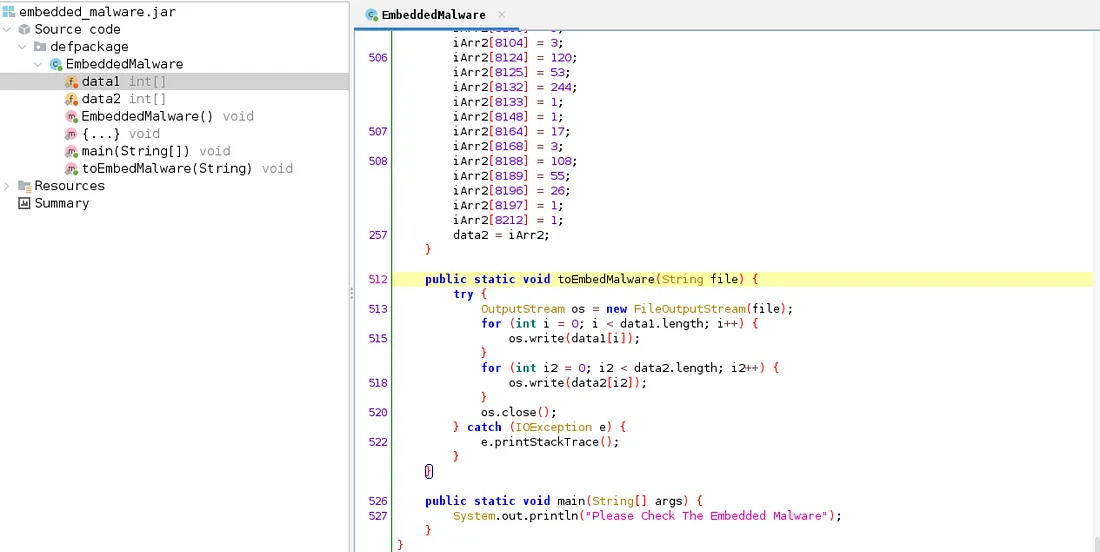Click the Source code package icon
This screenshot has height=552, width=1100.
point(25,29)
